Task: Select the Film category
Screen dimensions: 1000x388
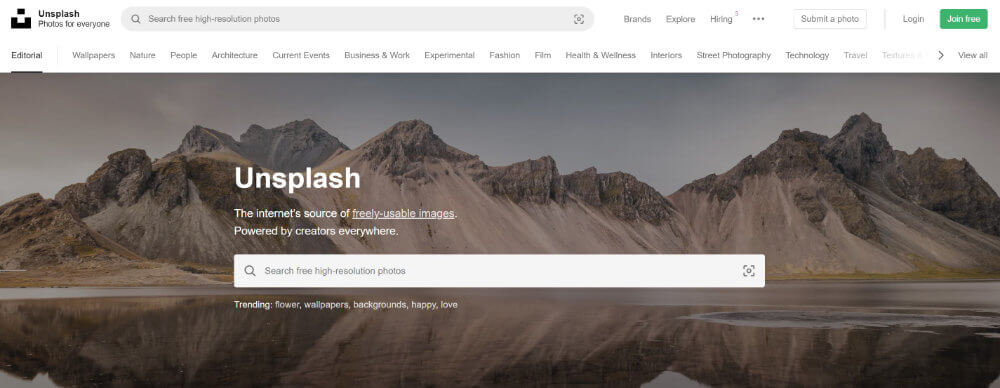Action: tap(543, 56)
